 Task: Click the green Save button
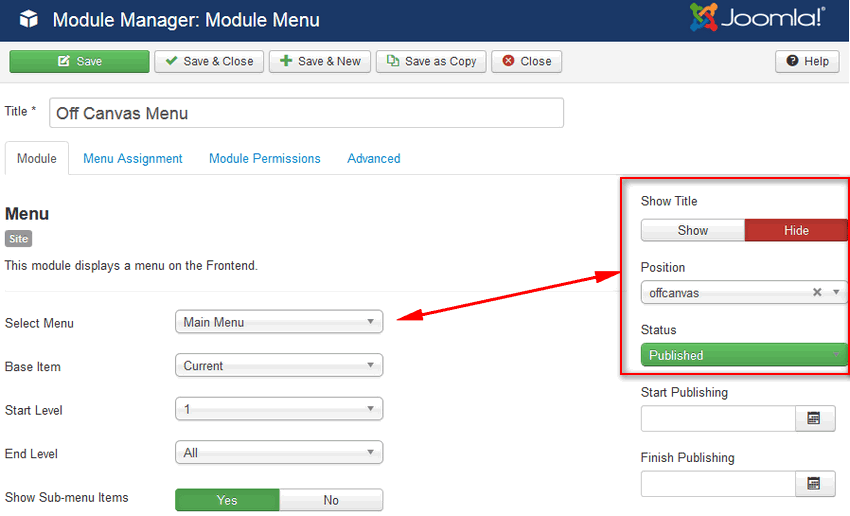point(80,61)
